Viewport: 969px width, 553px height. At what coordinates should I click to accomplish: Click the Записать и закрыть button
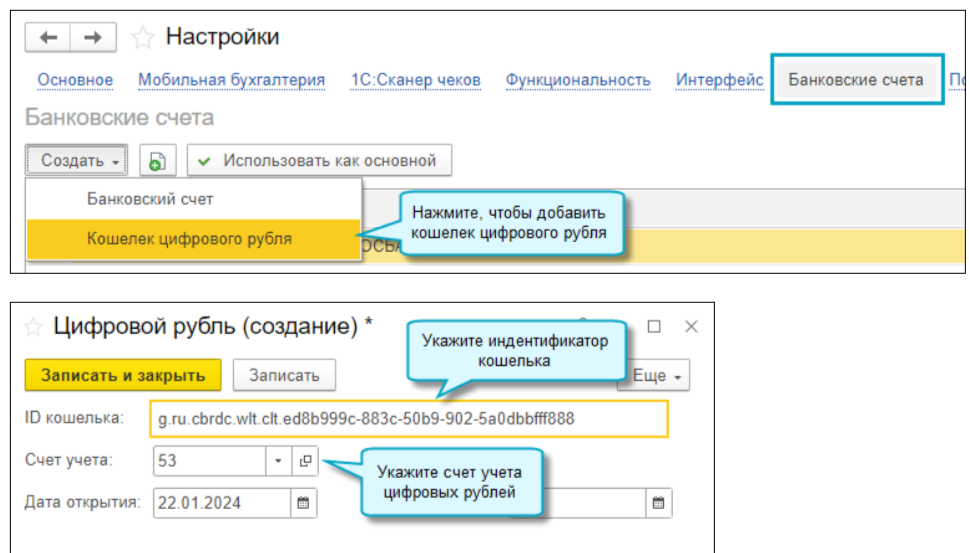(x=123, y=375)
